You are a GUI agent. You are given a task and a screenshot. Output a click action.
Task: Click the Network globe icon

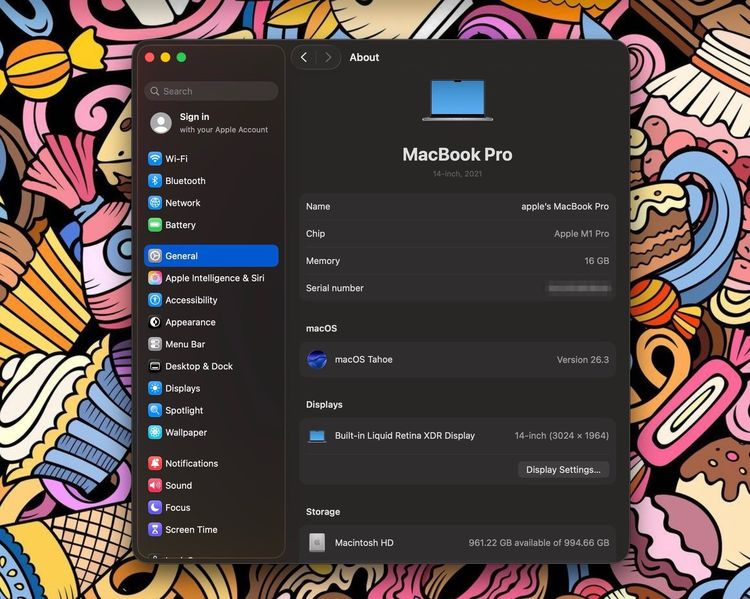(154, 202)
